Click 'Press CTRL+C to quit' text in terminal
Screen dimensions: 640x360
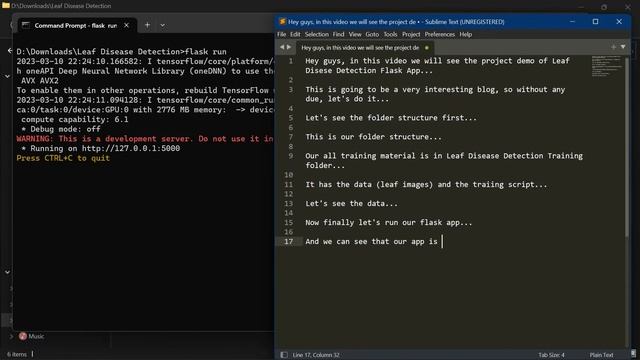point(63,158)
